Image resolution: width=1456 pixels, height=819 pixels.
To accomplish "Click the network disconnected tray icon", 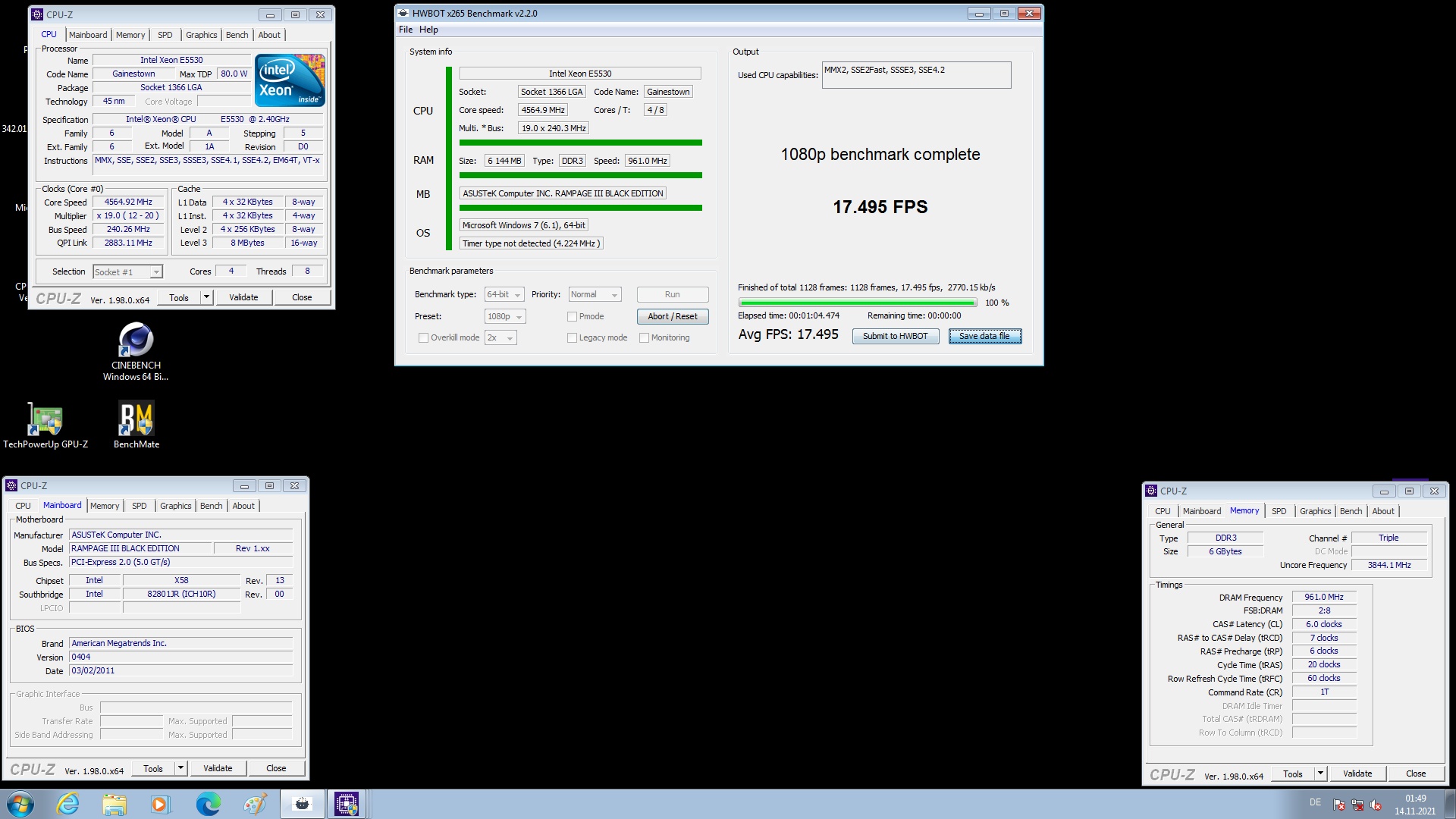I will 1357,805.
